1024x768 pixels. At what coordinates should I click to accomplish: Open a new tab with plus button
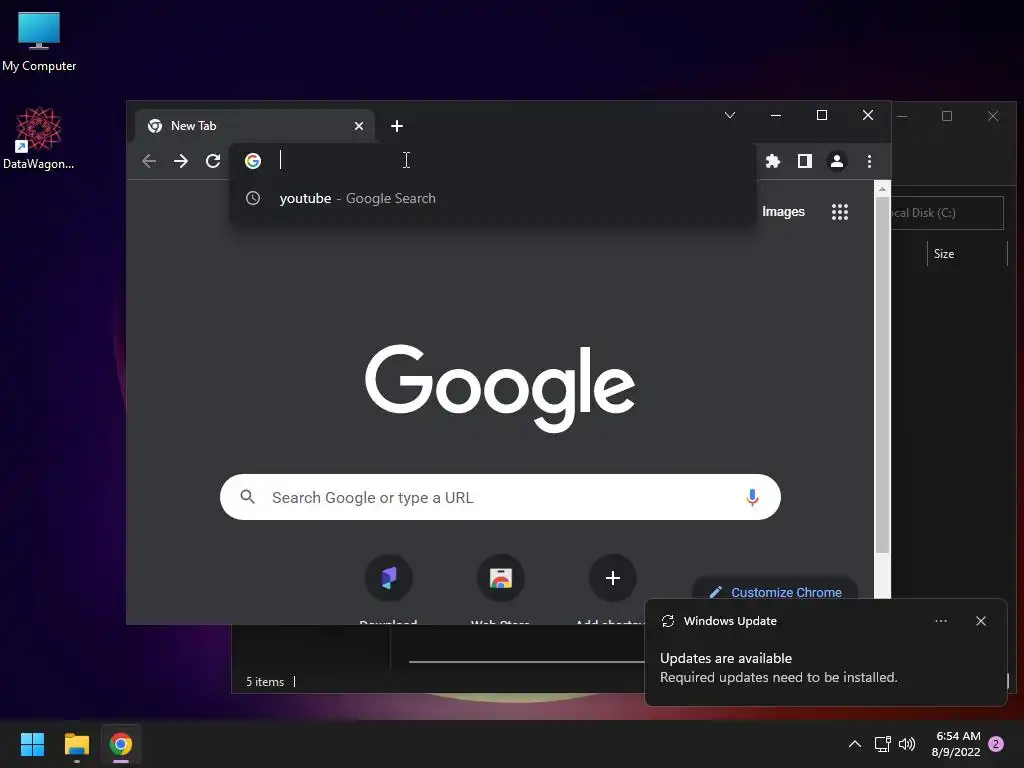click(x=397, y=126)
